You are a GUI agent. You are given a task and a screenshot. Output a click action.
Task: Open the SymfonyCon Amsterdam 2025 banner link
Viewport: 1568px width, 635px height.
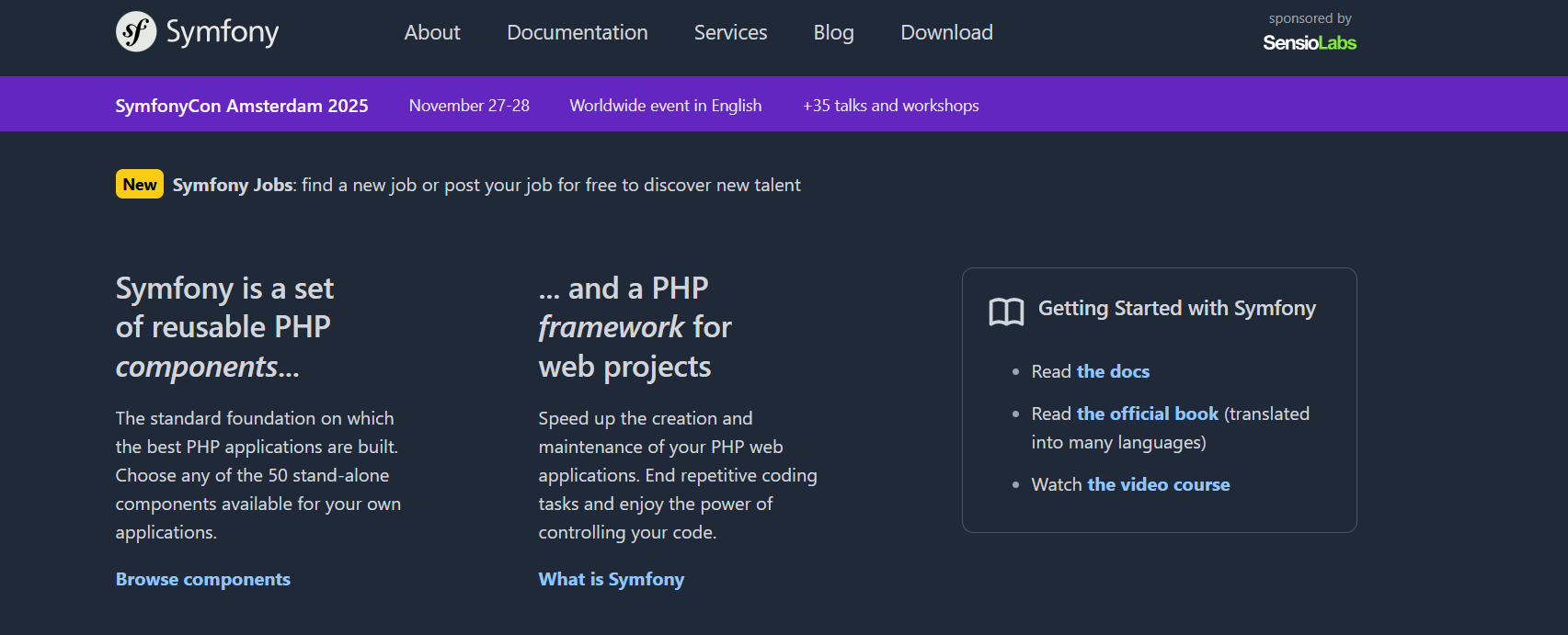[242, 106]
